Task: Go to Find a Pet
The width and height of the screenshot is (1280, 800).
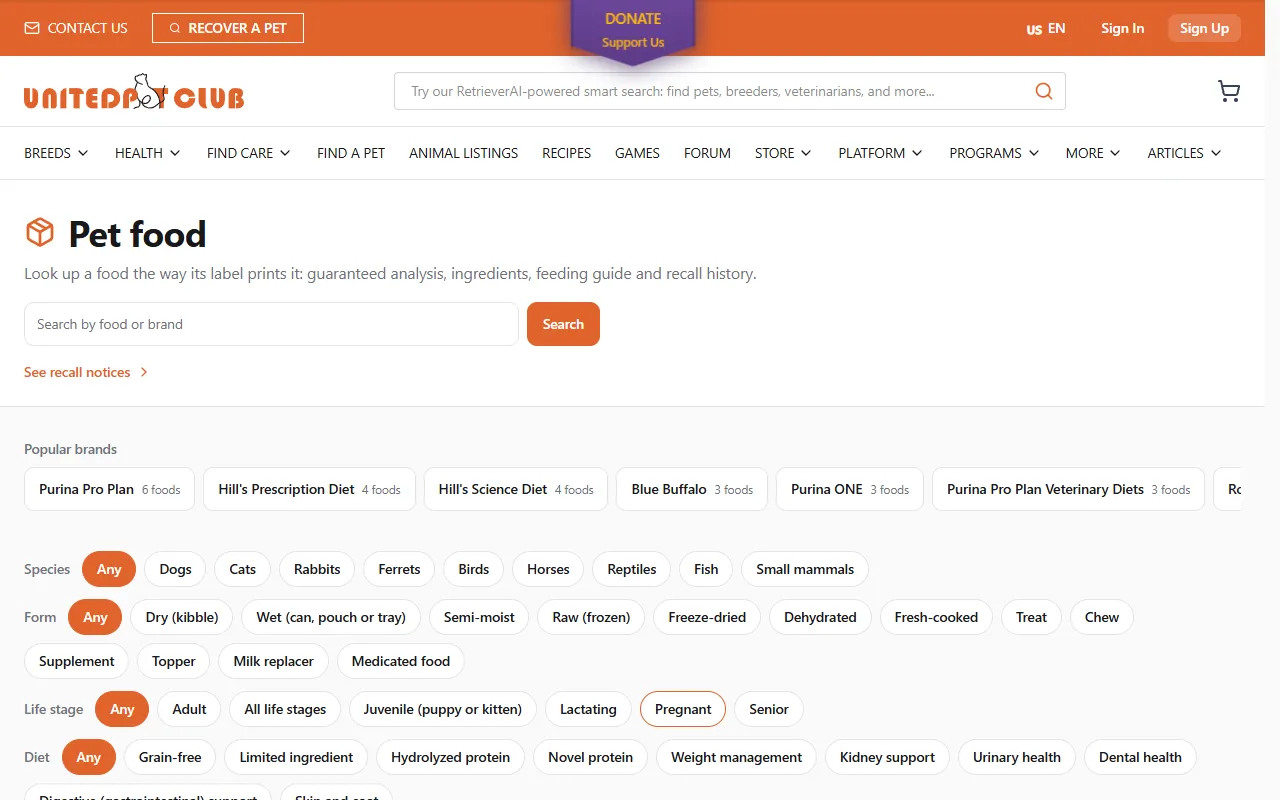Action: coord(351,153)
